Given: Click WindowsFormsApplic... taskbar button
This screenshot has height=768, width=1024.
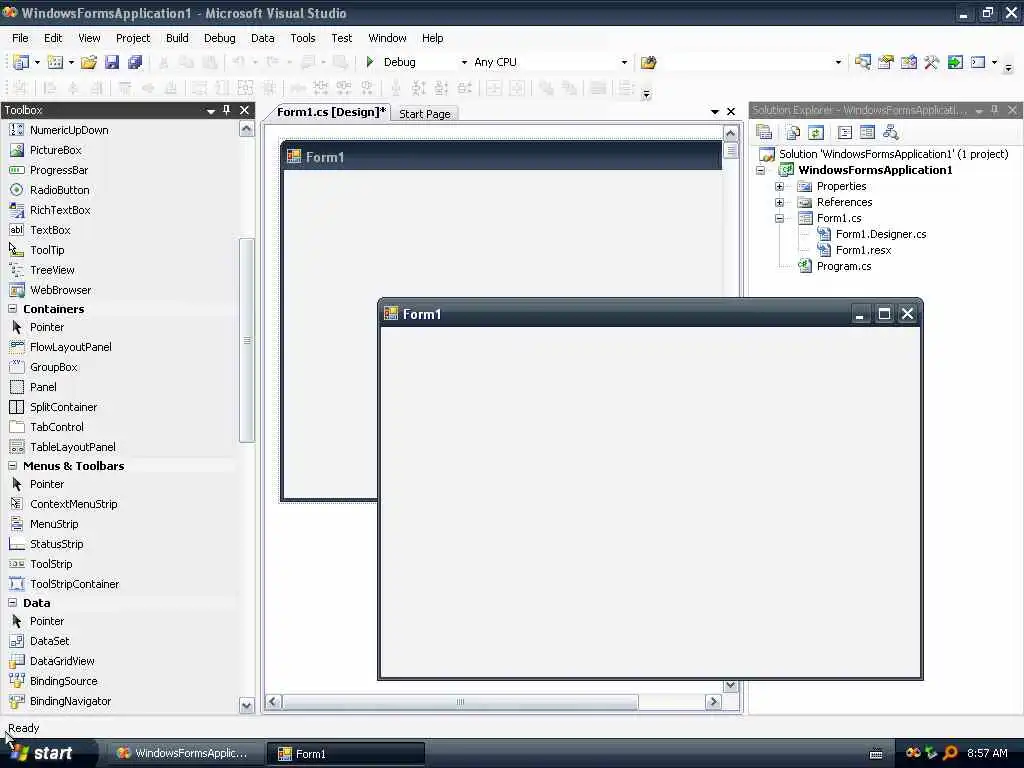Looking at the screenshot, I should click(x=184, y=754).
